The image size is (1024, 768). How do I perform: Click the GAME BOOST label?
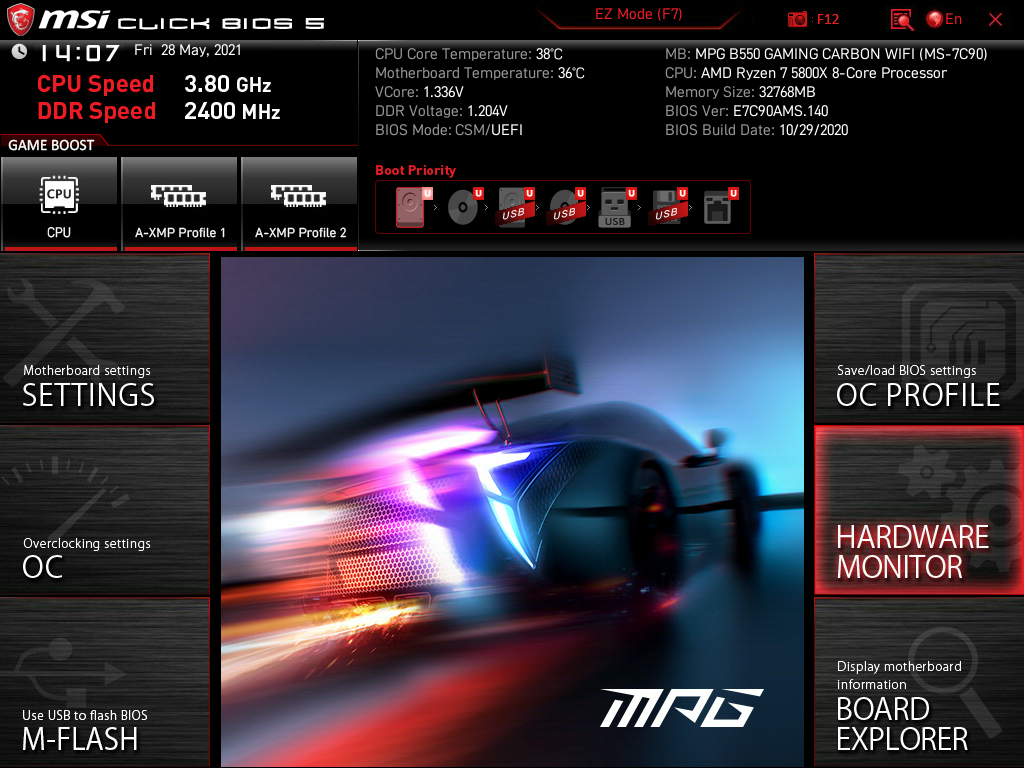coord(51,145)
